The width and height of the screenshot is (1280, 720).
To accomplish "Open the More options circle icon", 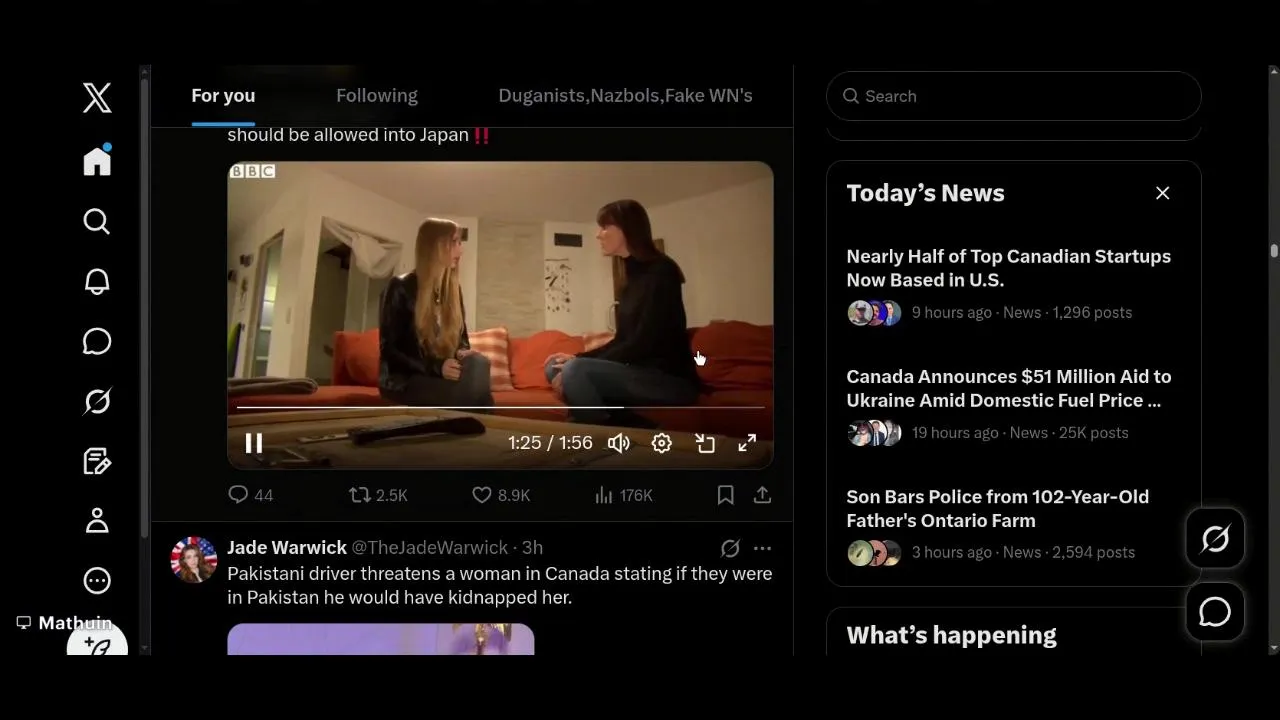I will [97, 580].
